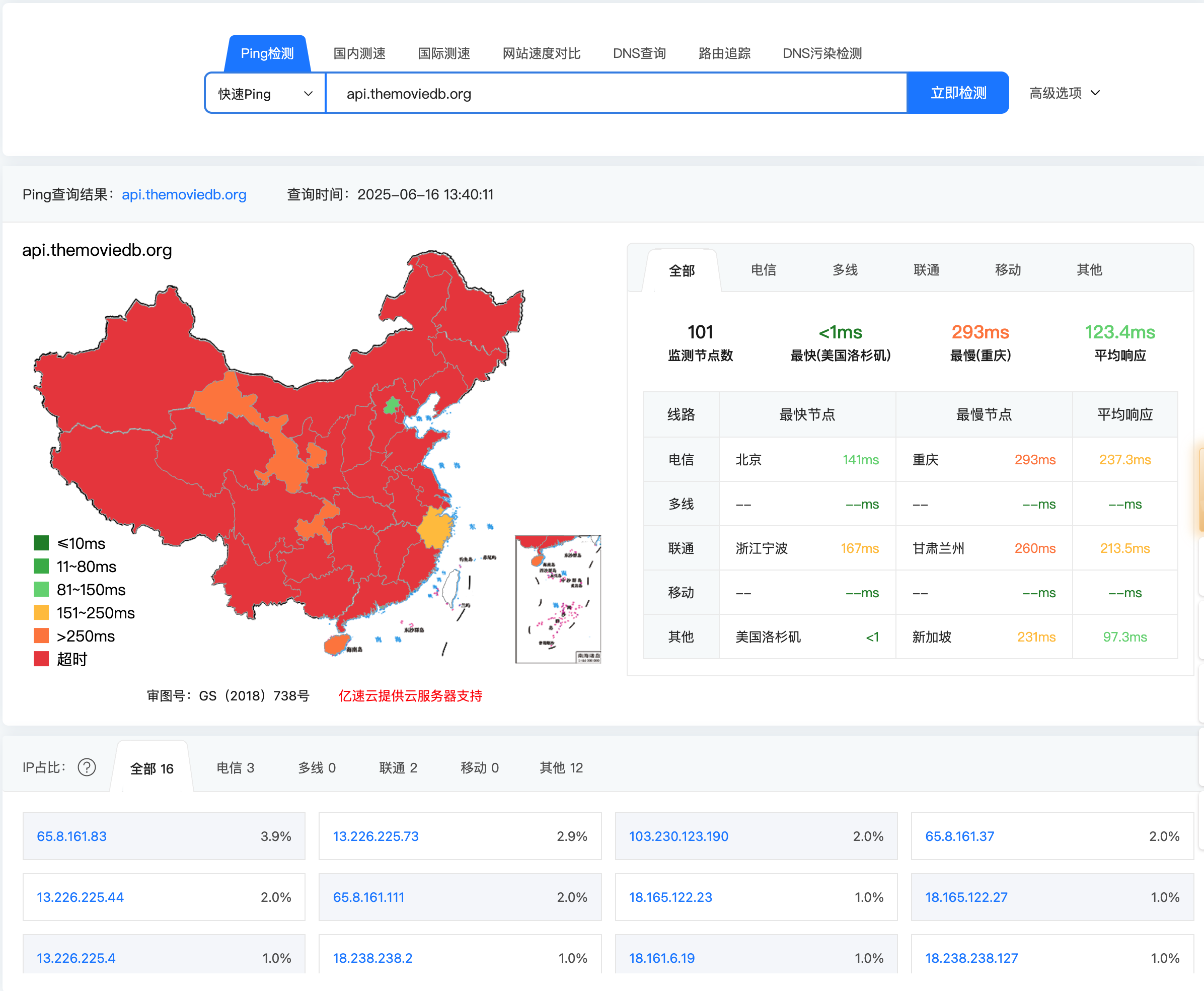Screen dimensions: 1204x991
Task: Open the IP占比 help question-mark icon
Action: point(87,767)
